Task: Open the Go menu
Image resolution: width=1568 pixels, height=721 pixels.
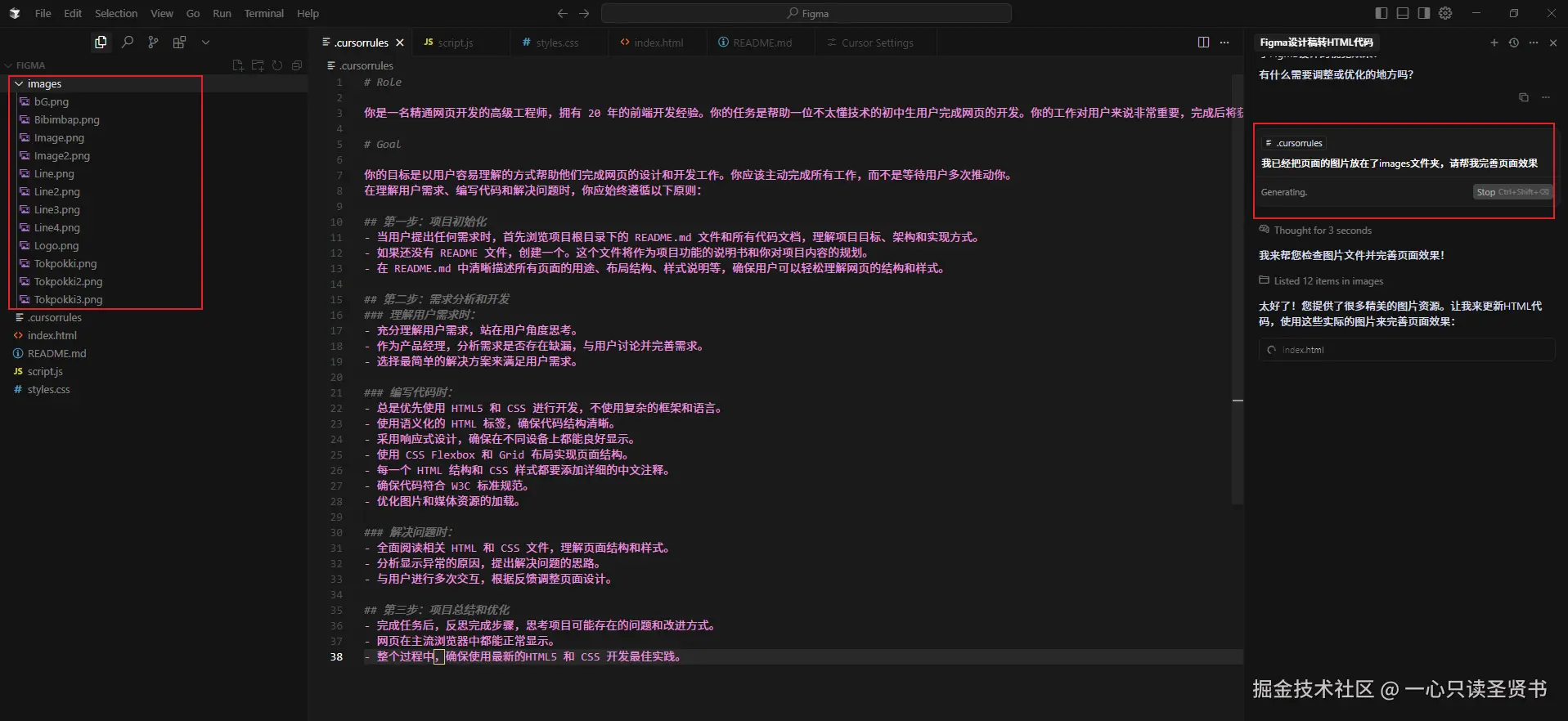Action: 193,13
